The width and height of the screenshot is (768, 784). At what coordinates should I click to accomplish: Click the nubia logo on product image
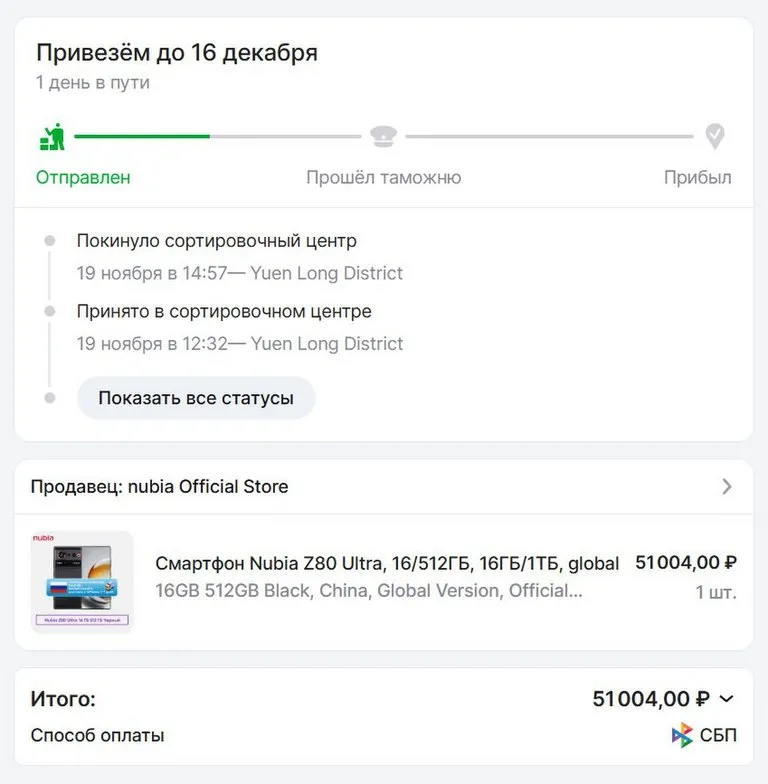pos(44,538)
